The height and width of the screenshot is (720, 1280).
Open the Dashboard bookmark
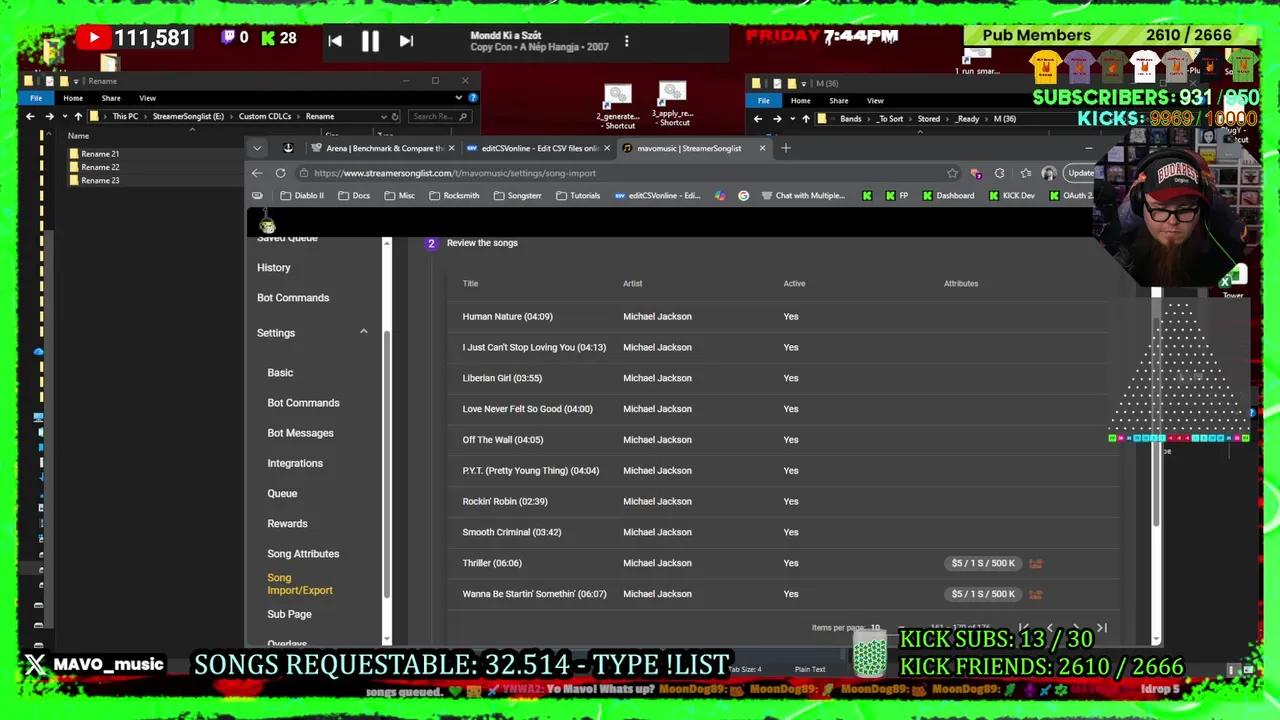point(948,196)
